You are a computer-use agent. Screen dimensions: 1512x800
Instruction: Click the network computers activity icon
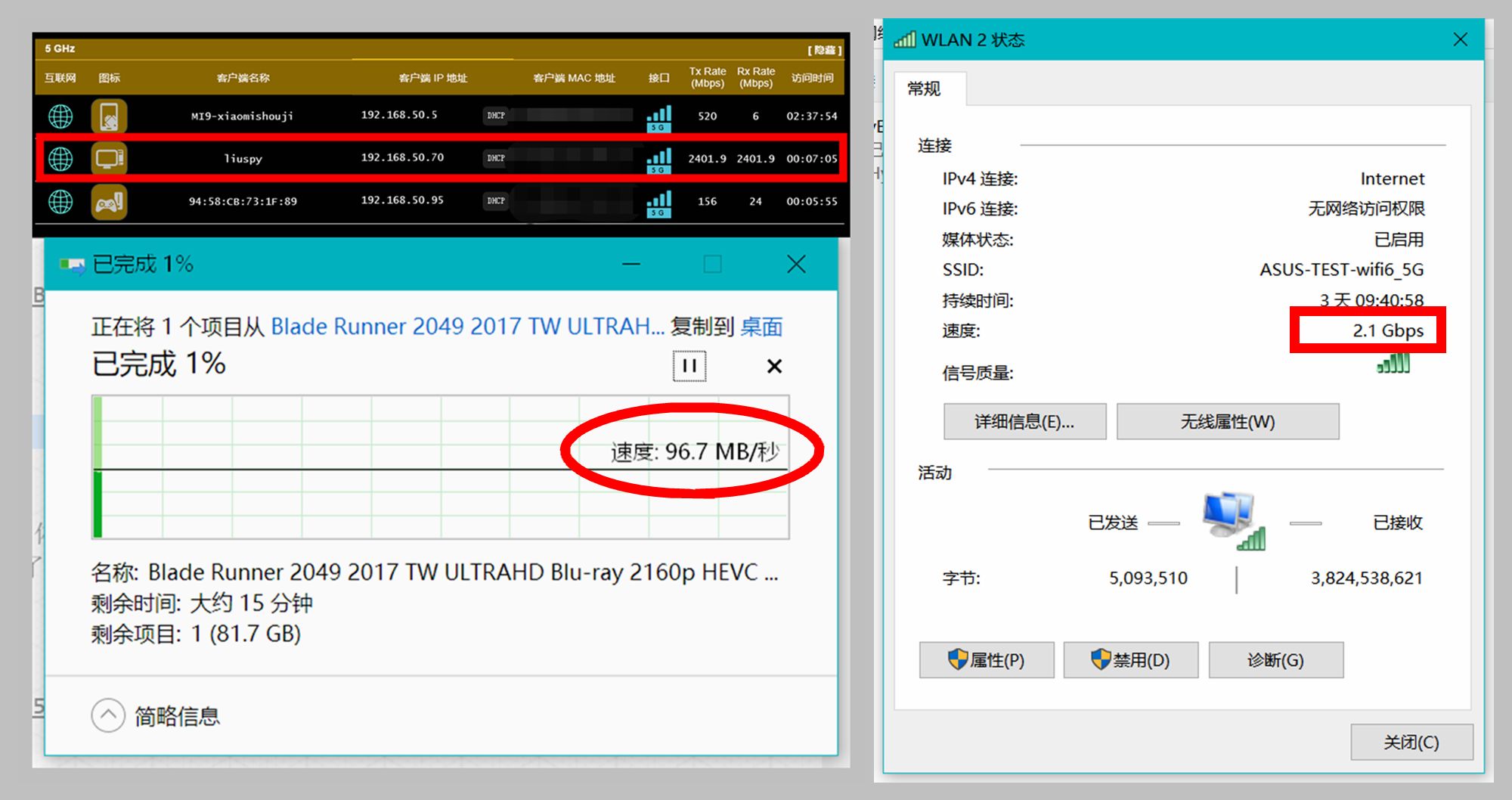[x=1234, y=520]
